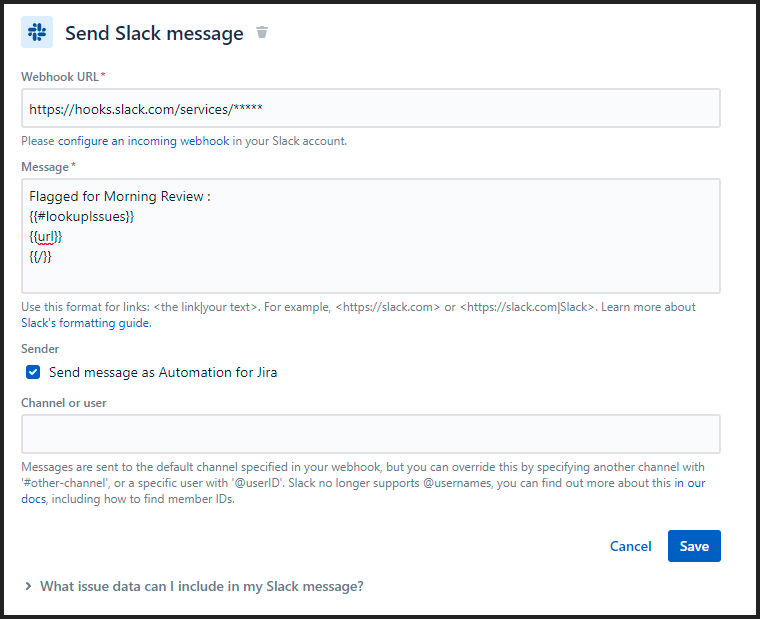760x619 pixels.
Task: Click the {{url}} smart value text
Action: [46, 237]
